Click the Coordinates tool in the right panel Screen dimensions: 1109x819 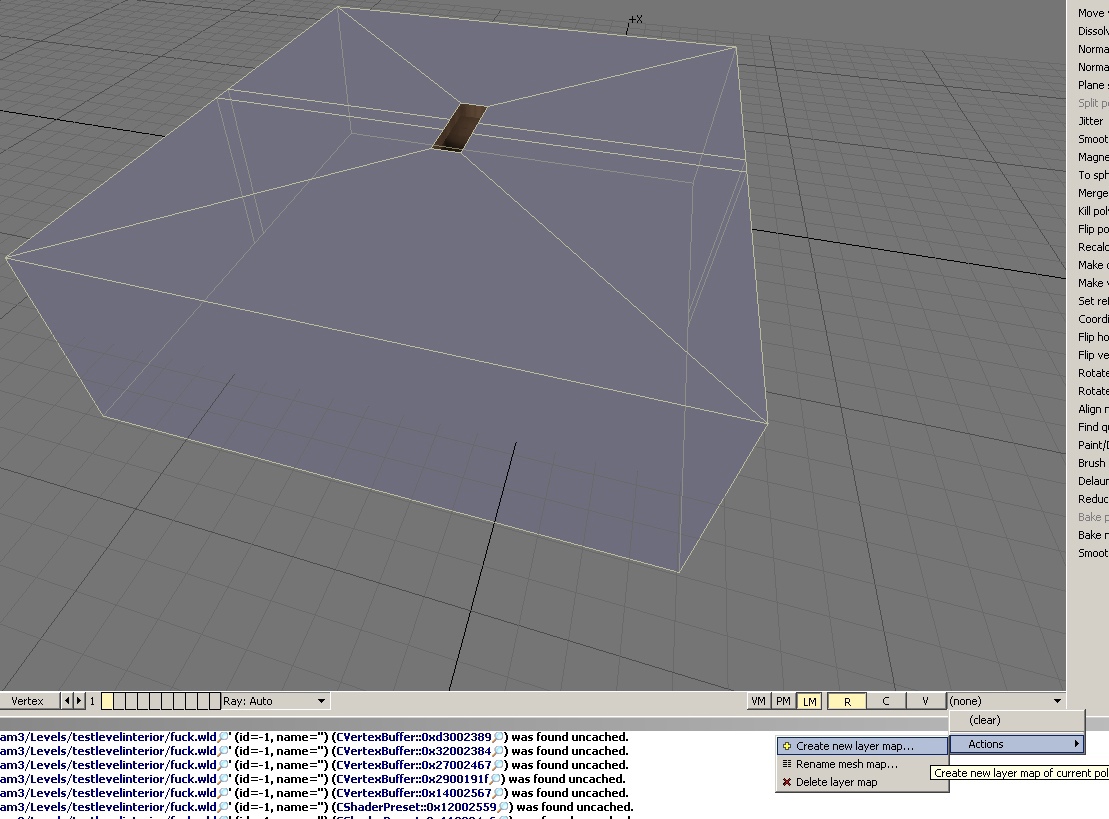click(1093, 319)
